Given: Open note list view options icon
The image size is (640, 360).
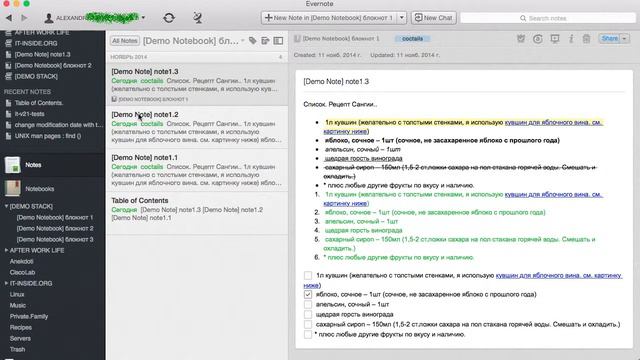Looking at the screenshot, I should (278, 40).
